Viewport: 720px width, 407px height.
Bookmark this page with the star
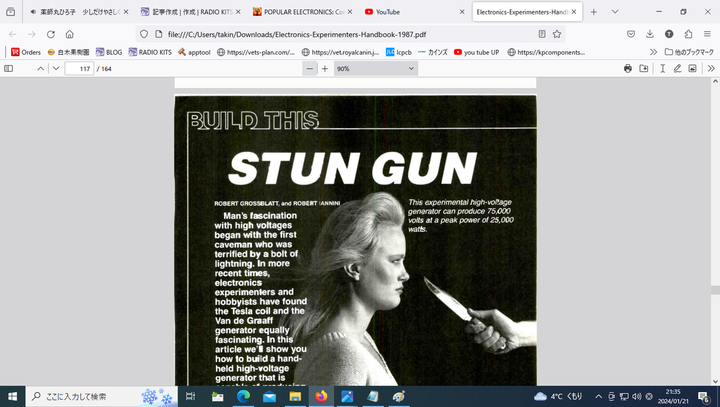(x=557, y=34)
